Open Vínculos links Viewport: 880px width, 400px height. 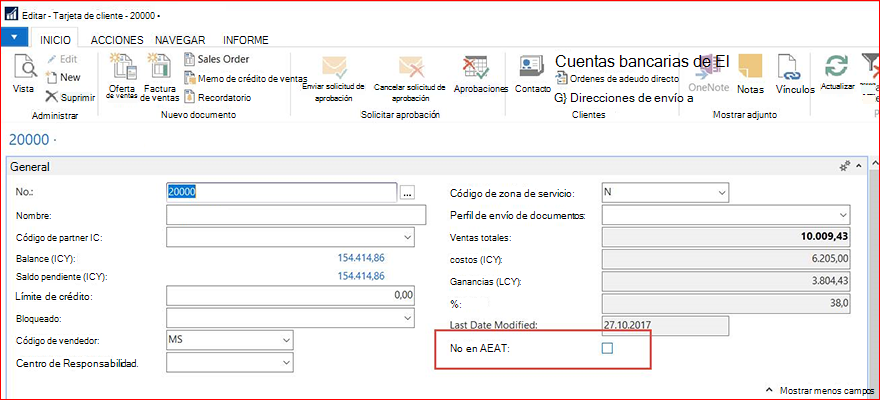click(x=795, y=75)
